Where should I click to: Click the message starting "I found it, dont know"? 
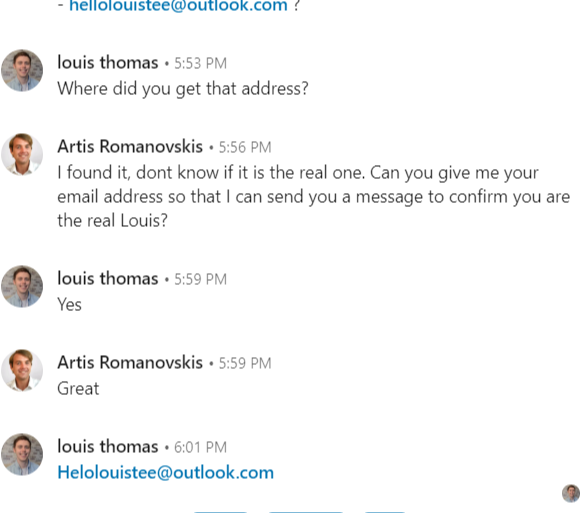[x=313, y=196]
